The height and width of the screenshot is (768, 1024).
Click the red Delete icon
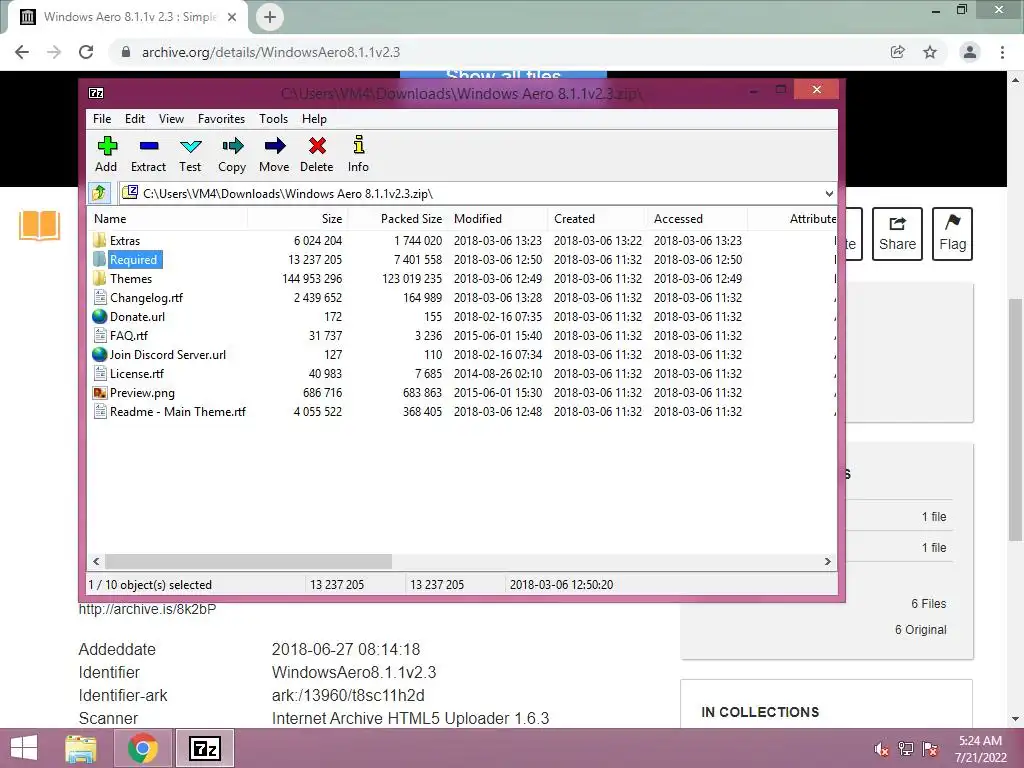point(317,146)
